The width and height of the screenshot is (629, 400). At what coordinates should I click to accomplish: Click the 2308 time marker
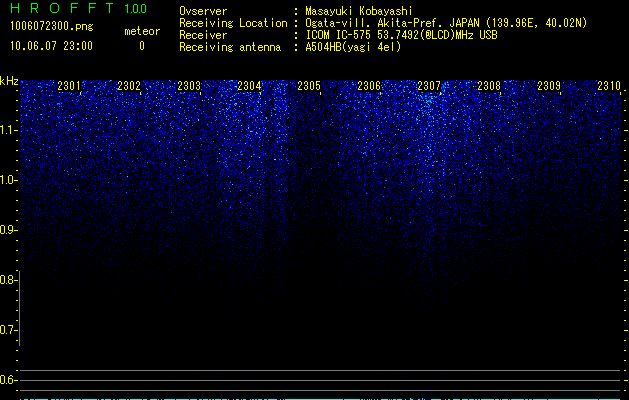[489, 86]
